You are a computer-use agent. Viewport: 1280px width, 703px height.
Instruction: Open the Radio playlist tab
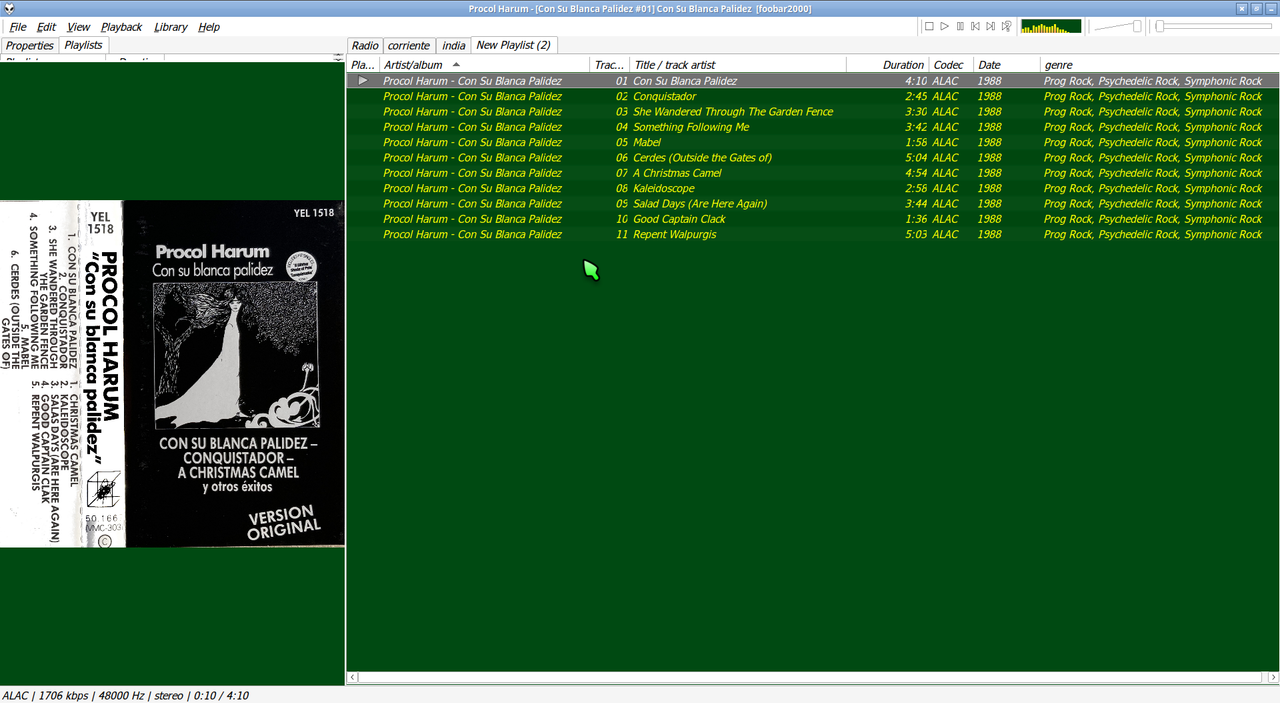365,46
